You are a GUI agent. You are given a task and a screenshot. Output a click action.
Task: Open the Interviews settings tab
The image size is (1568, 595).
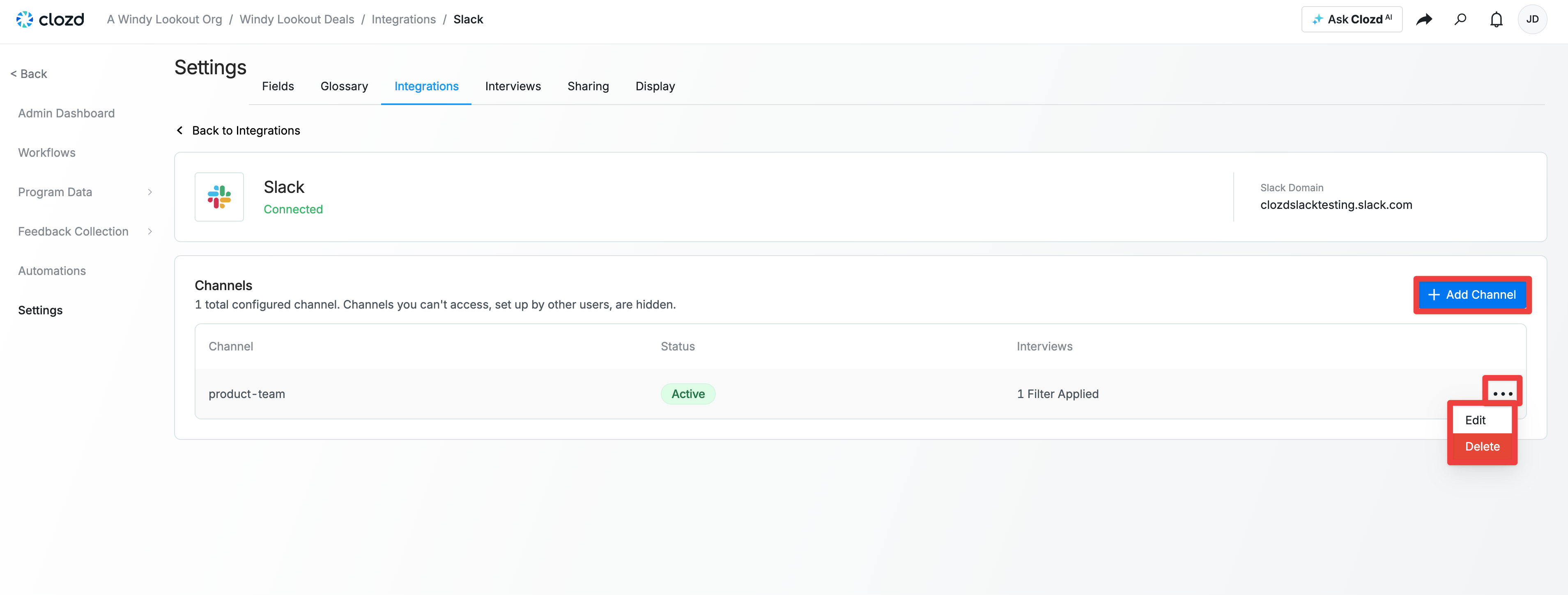coord(513,87)
